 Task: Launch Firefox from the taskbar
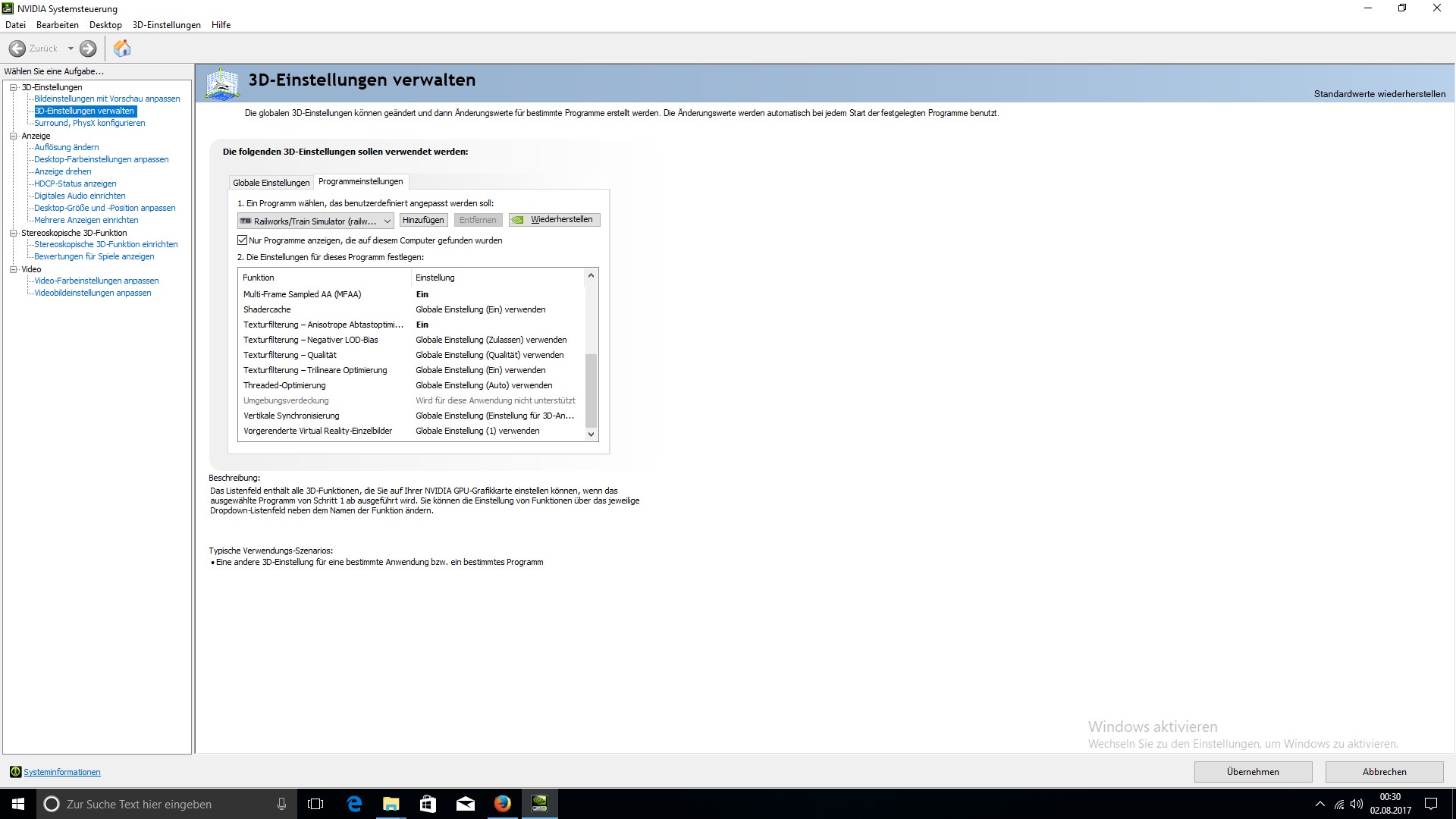point(502,804)
